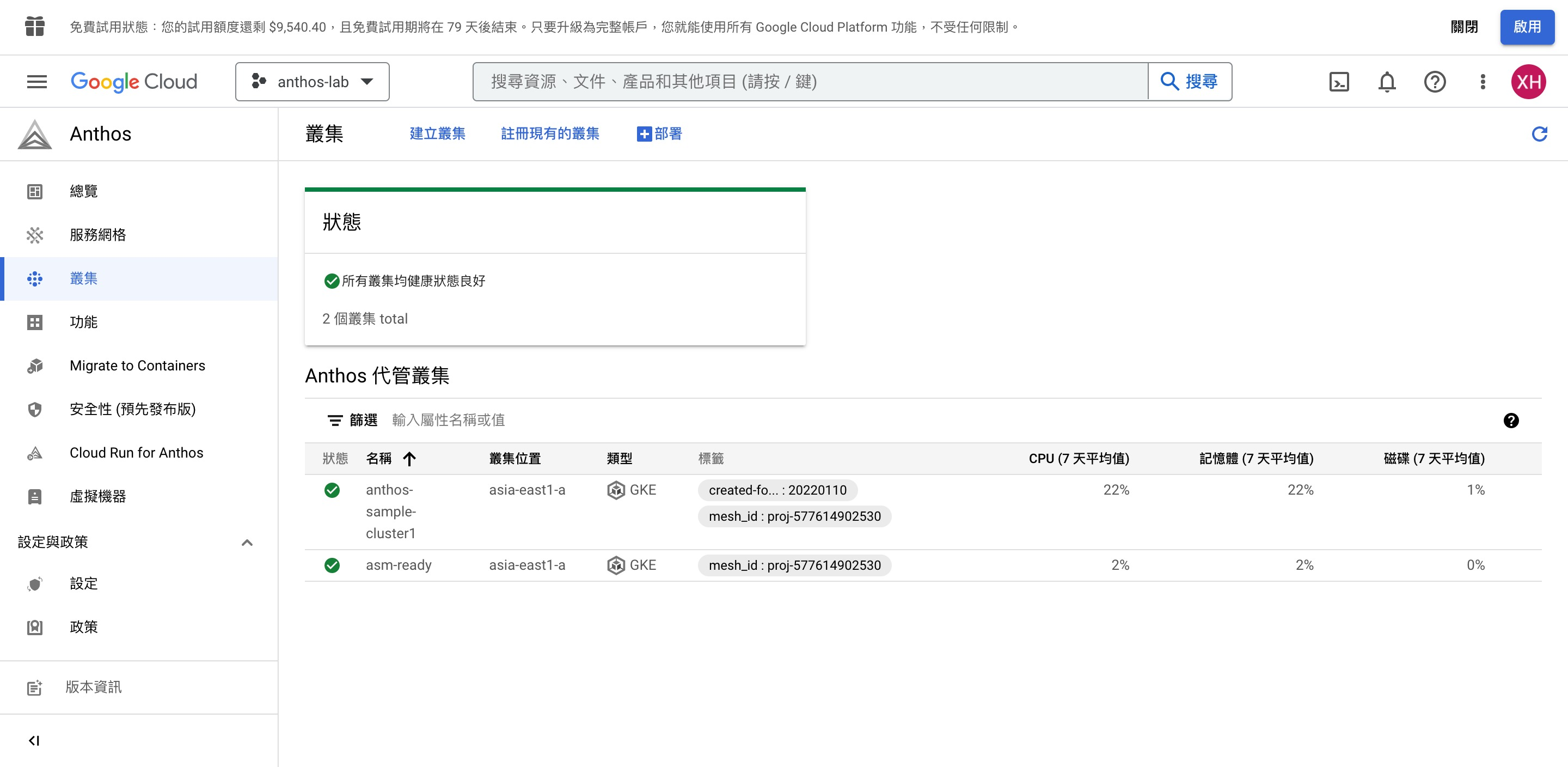Go to 服務網格 in the sidebar
Screen dimensions: 1568x767
tap(97, 235)
